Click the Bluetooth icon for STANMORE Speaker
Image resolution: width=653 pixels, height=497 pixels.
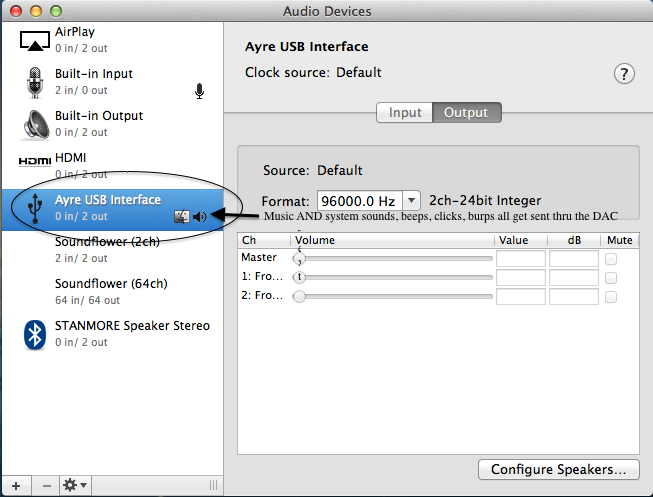pos(34,334)
